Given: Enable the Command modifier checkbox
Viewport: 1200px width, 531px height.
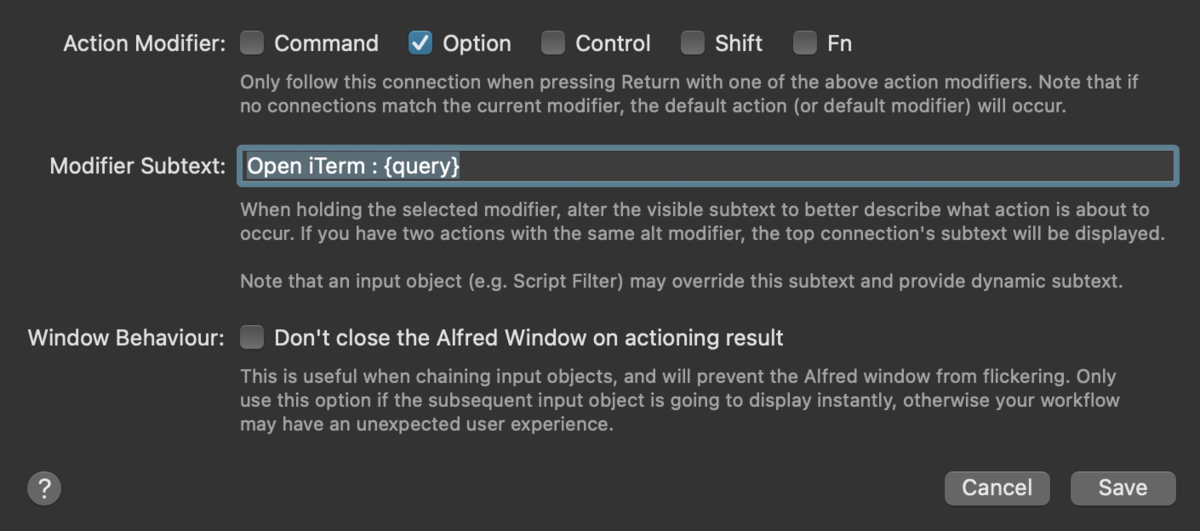Looking at the screenshot, I should point(252,43).
